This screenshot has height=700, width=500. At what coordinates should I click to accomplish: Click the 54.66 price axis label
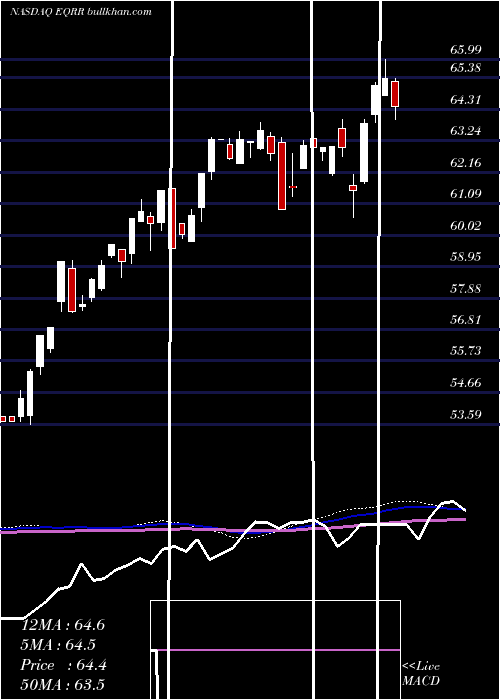click(466, 383)
